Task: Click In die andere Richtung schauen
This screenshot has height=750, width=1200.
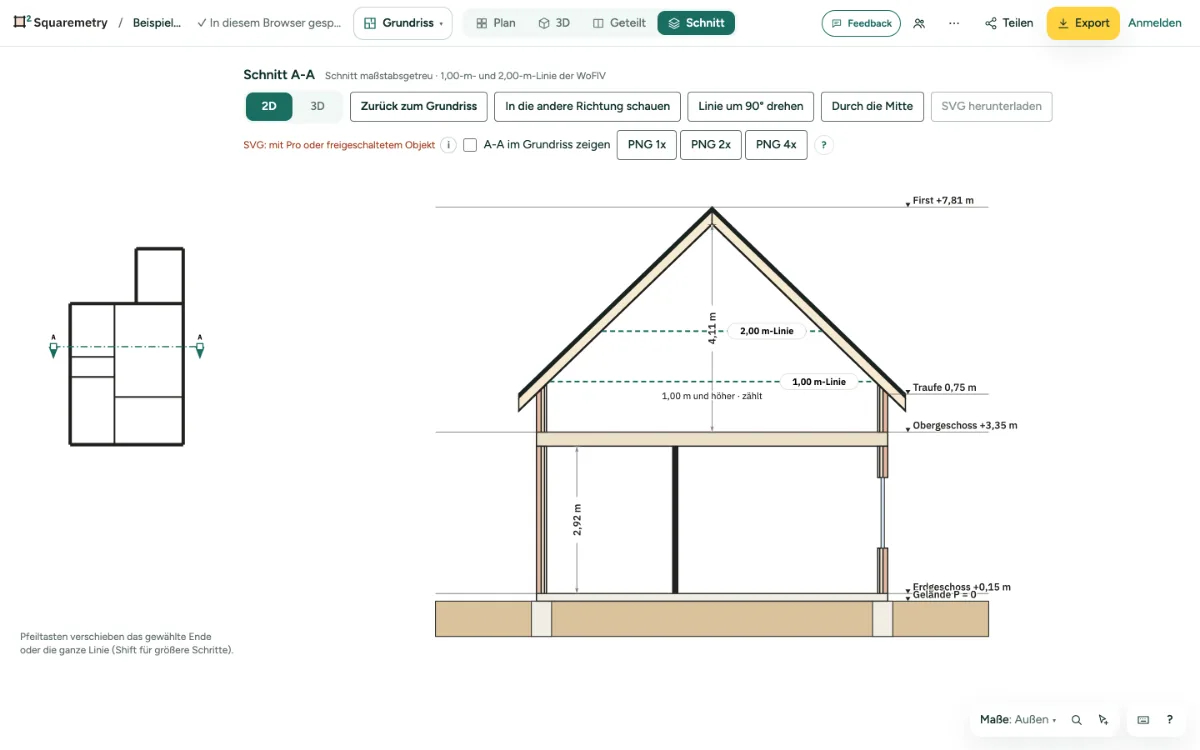Action: point(588,106)
